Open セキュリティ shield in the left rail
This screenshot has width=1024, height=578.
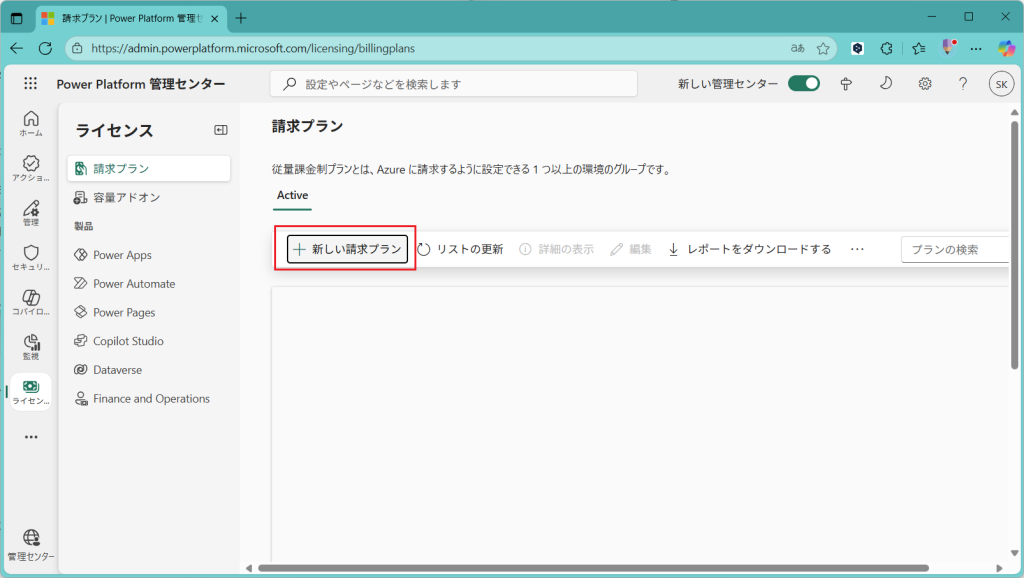click(x=31, y=257)
